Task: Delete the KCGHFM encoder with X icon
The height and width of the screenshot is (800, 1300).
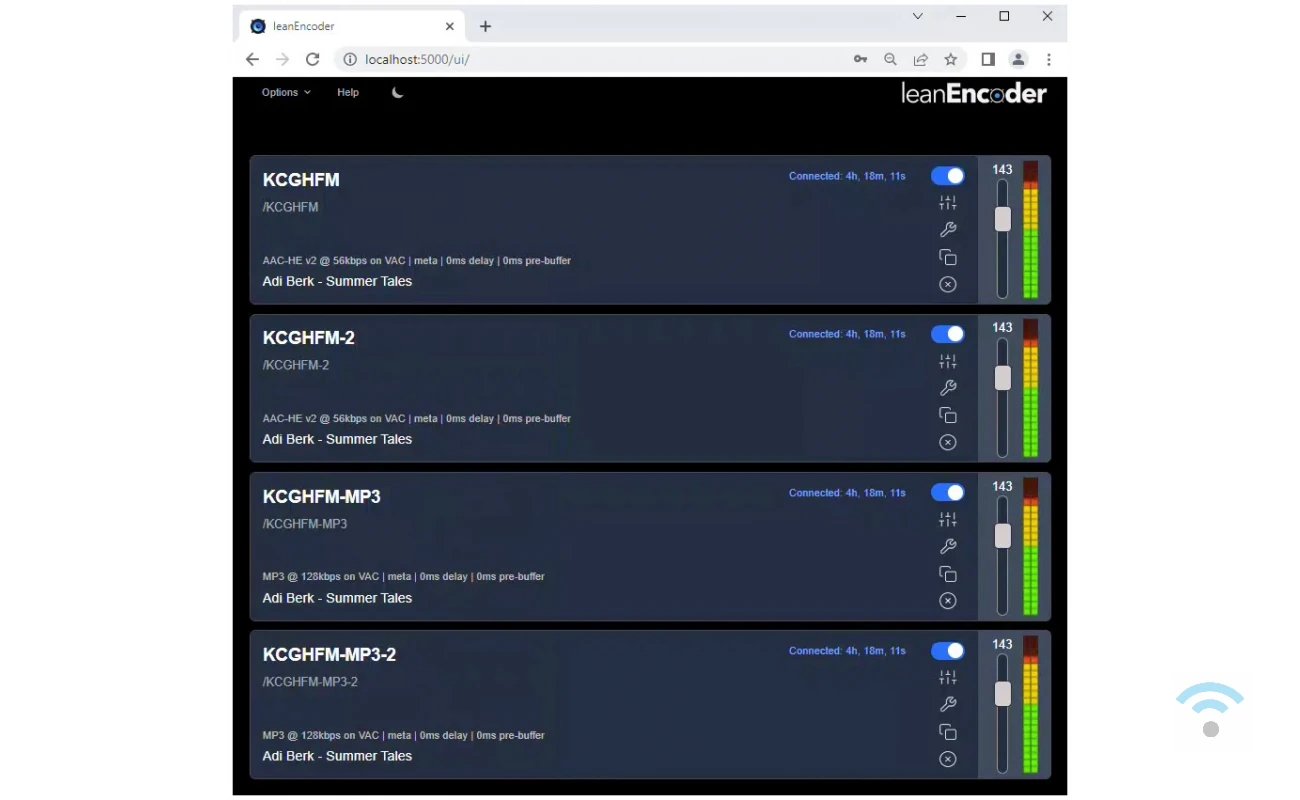Action: (947, 284)
